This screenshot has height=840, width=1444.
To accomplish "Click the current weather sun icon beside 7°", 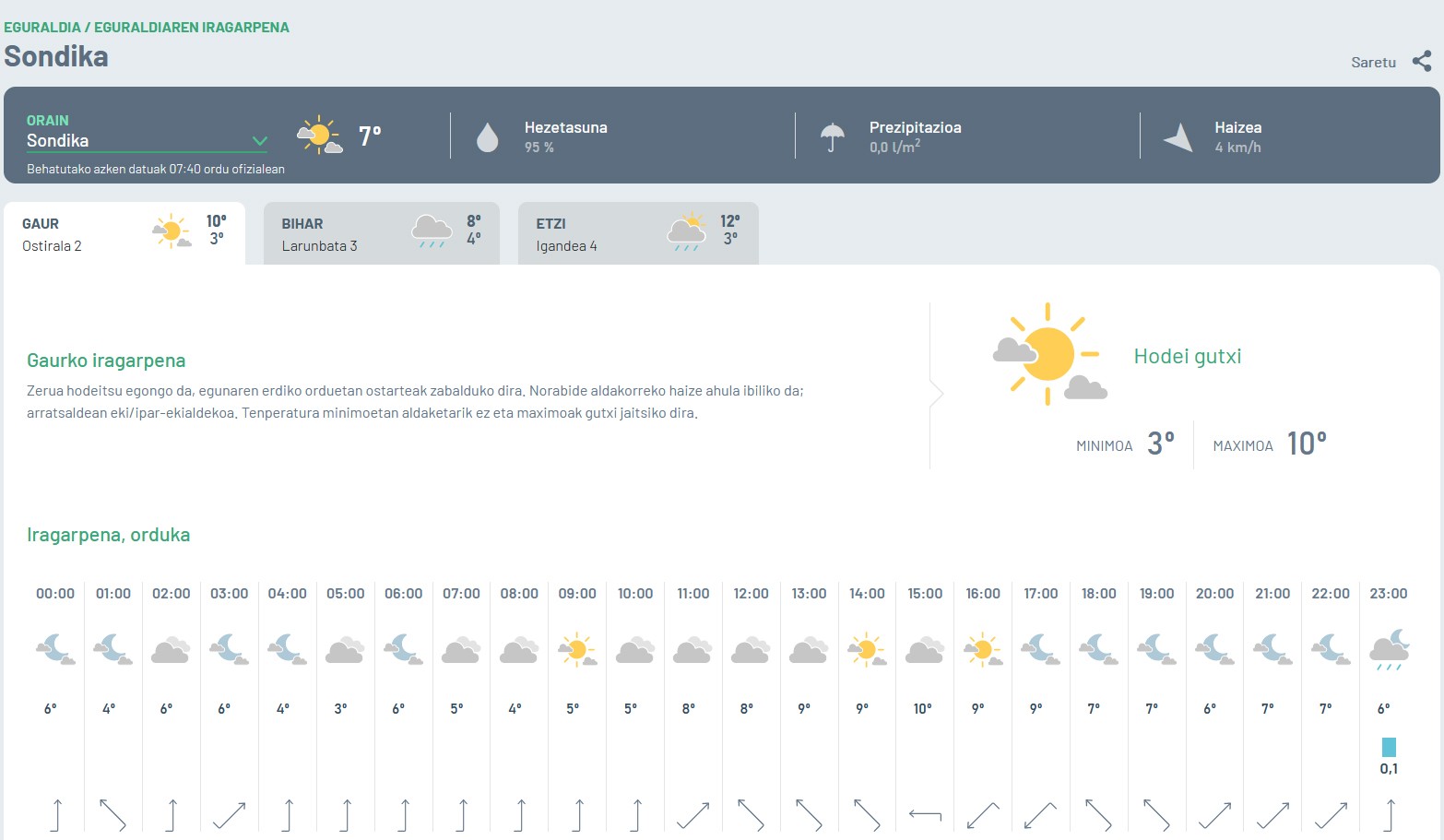I will click(x=320, y=136).
